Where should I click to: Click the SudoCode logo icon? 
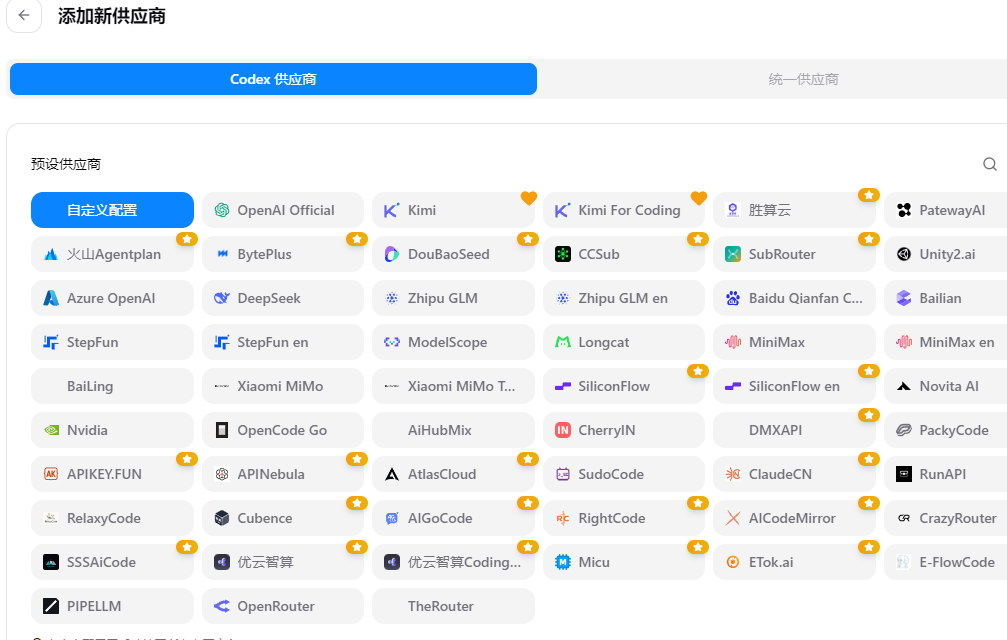pos(563,474)
